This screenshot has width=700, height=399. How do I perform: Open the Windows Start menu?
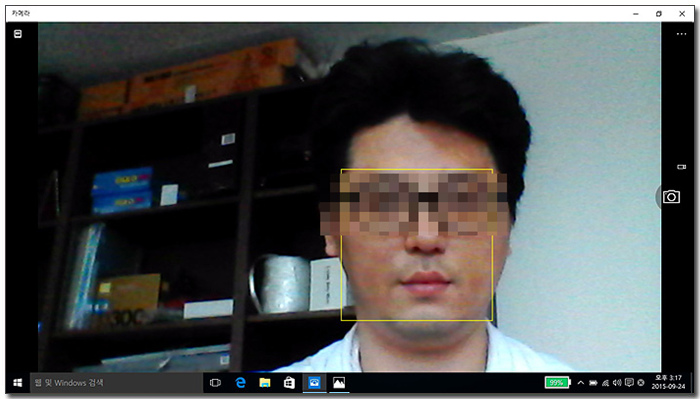tap(18, 383)
